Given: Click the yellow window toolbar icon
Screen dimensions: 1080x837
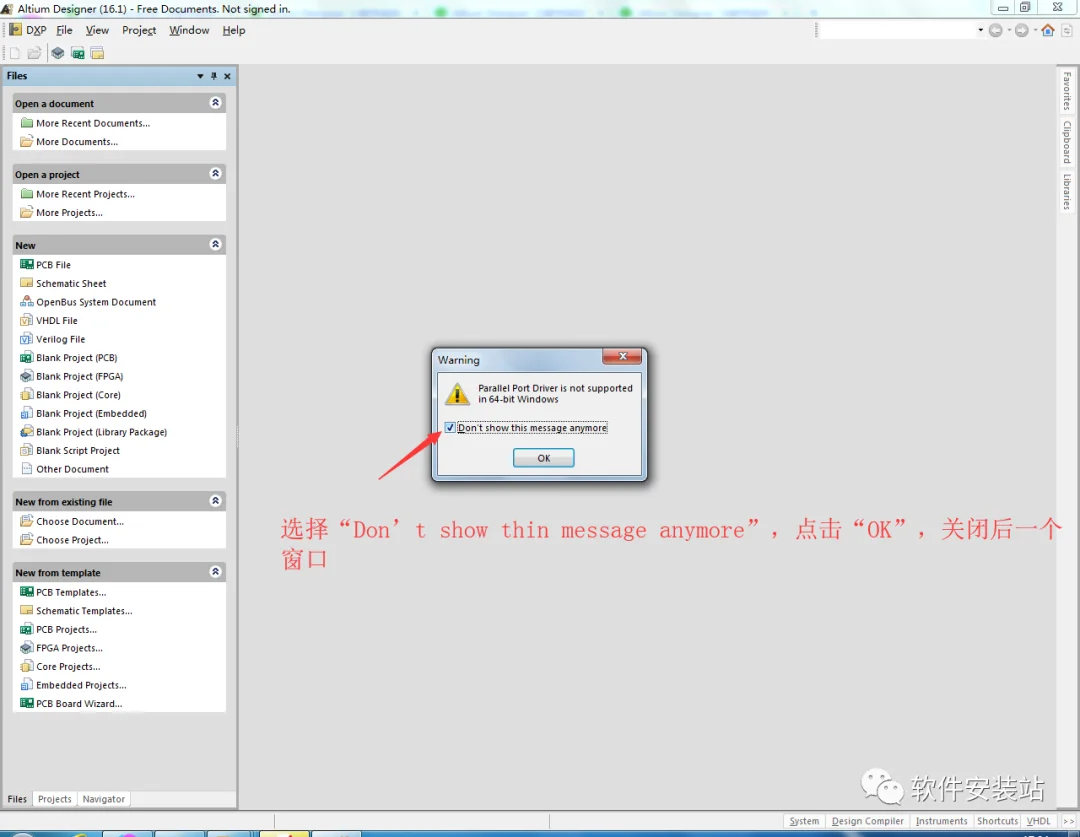Looking at the screenshot, I should pos(97,53).
